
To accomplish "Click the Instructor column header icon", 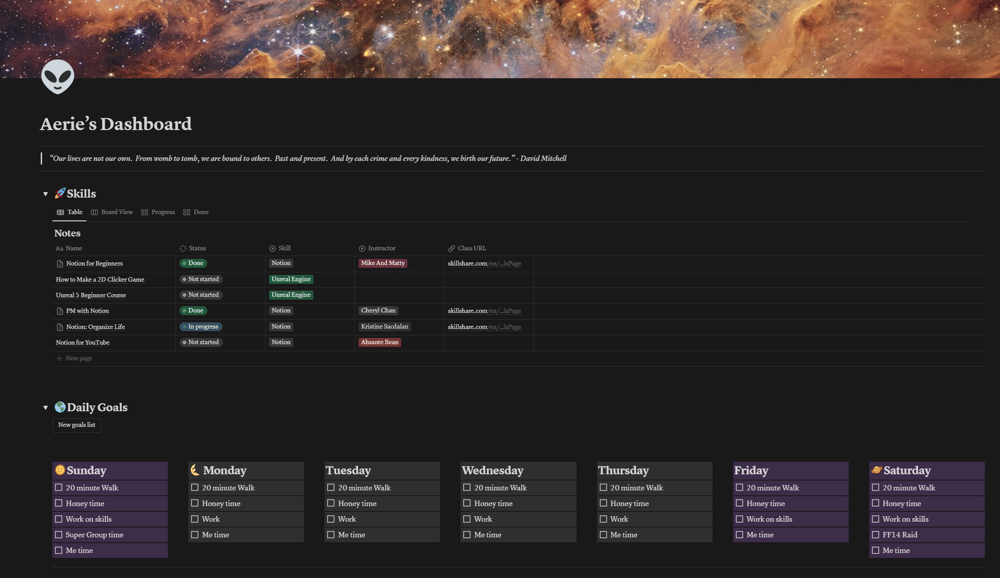I will point(362,248).
